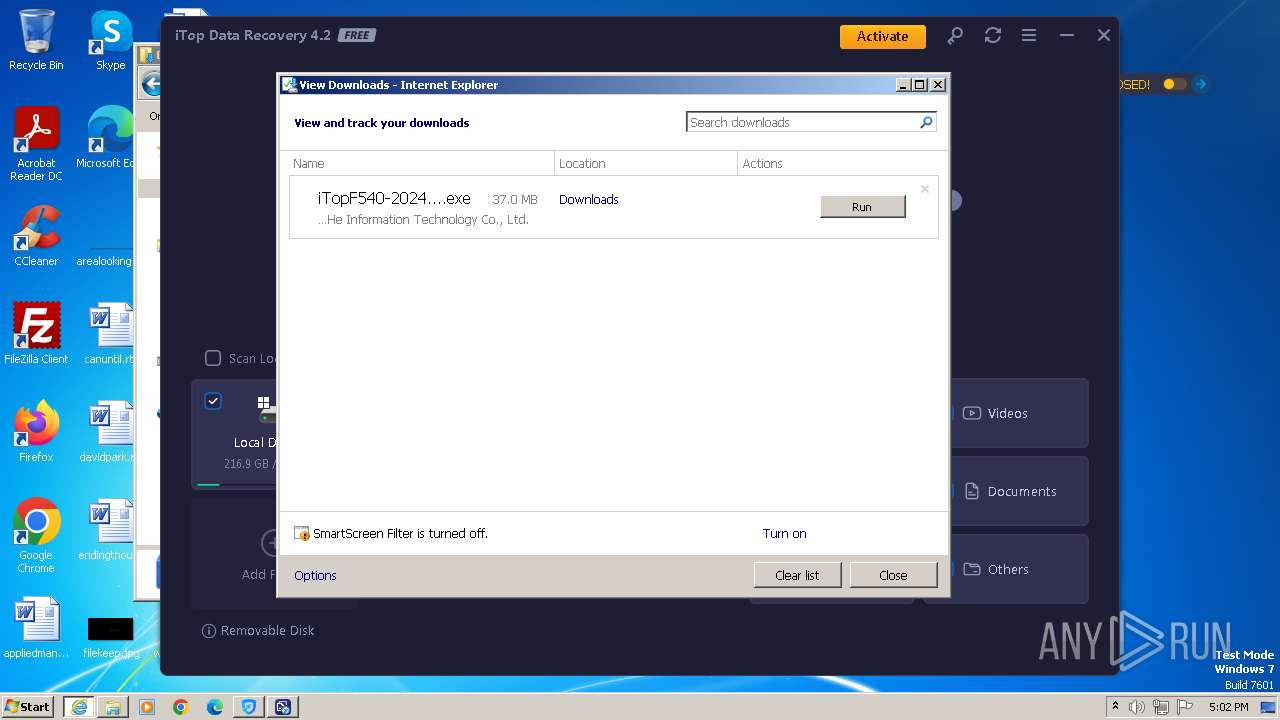Click the back arrow in the window behind
This screenshot has height=720, width=1280.
[x=150, y=84]
